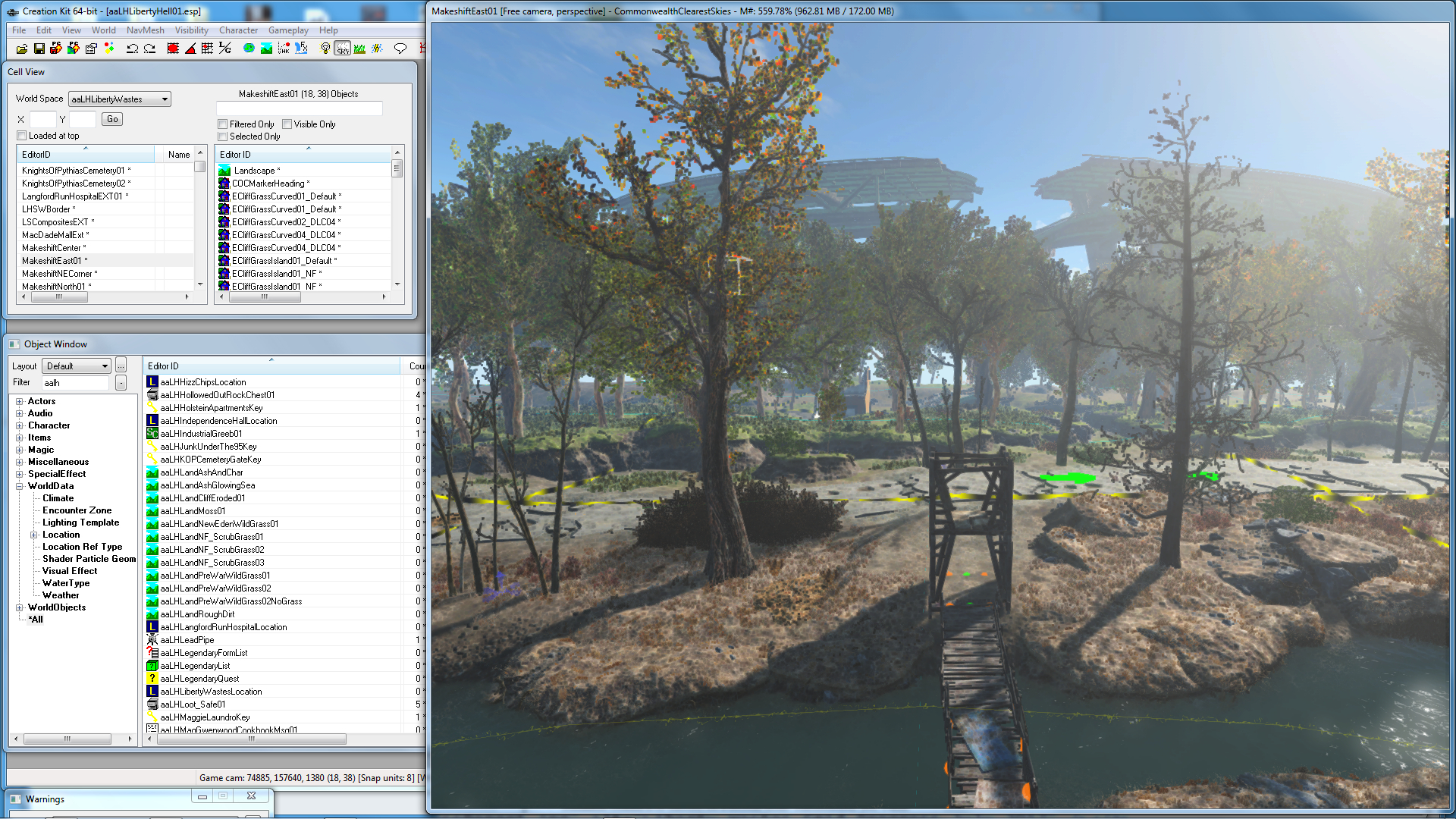Viewport: 1456px width, 819px height.
Task: Click the Object Window tree horizontal scrollbar thumb
Action: pos(67,739)
